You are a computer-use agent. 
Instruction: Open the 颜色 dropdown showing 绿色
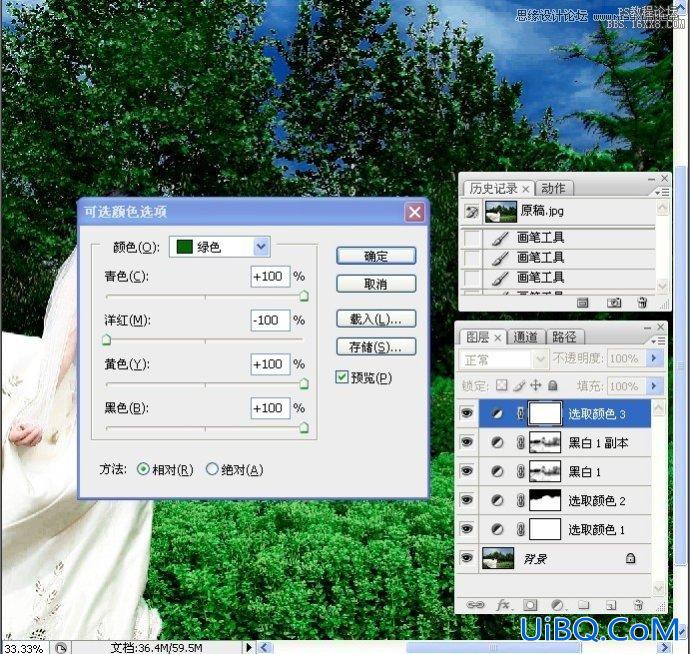pyautogui.click(x=261, y=247)
